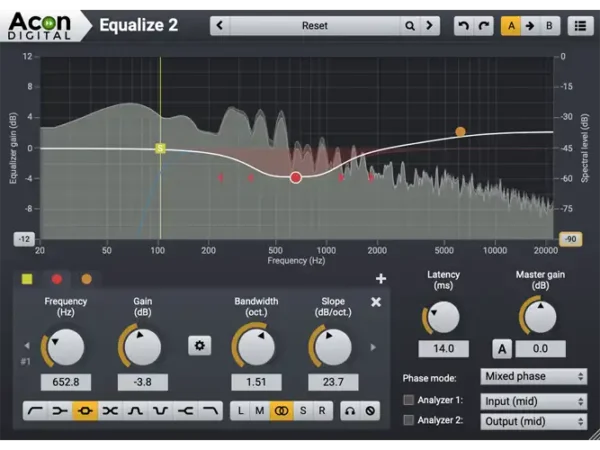Add a new EQ band

[x=381, y=279]
